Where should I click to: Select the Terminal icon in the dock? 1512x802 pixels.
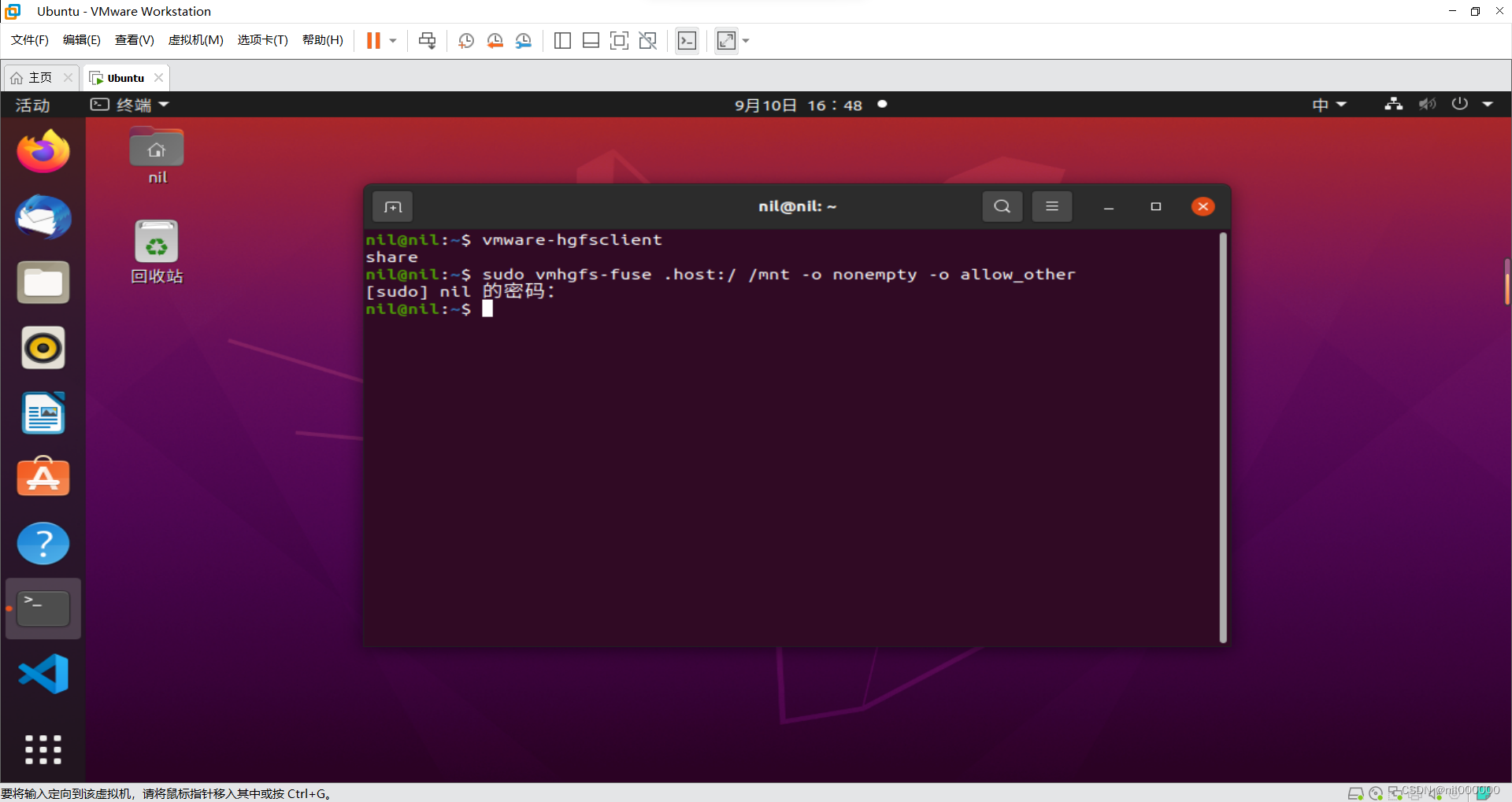pos(43,608)
